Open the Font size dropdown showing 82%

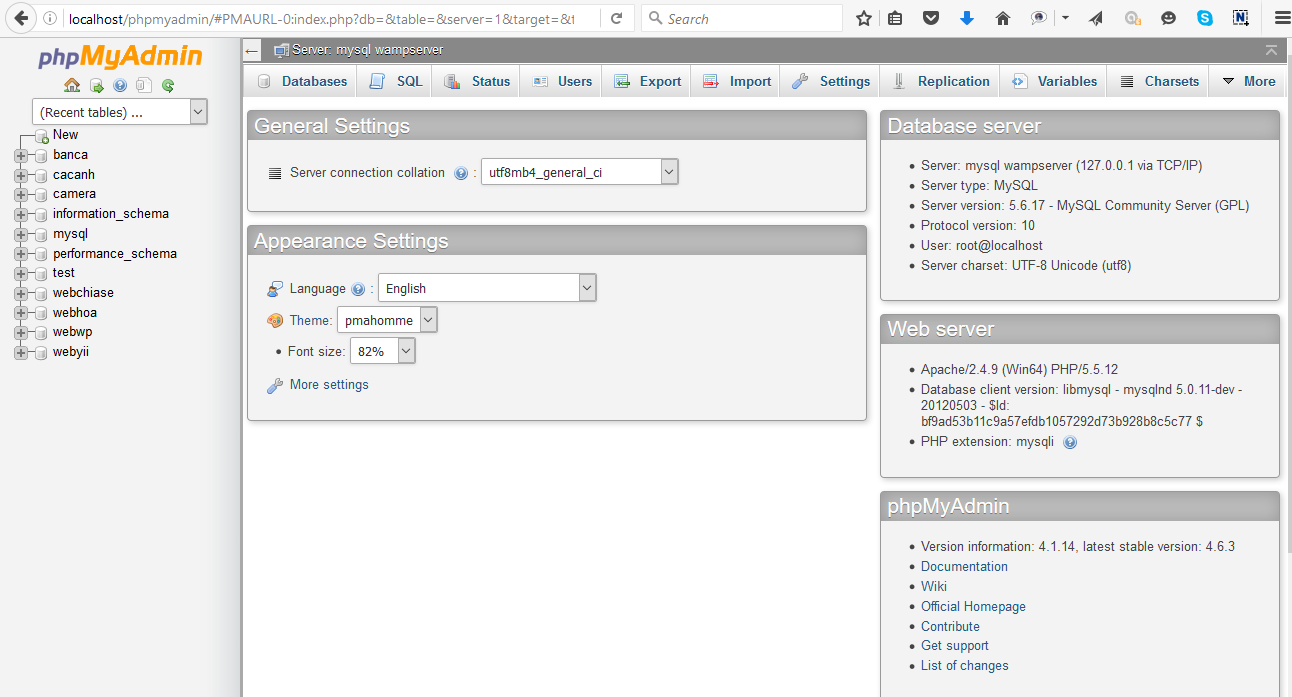click(382, 351)
